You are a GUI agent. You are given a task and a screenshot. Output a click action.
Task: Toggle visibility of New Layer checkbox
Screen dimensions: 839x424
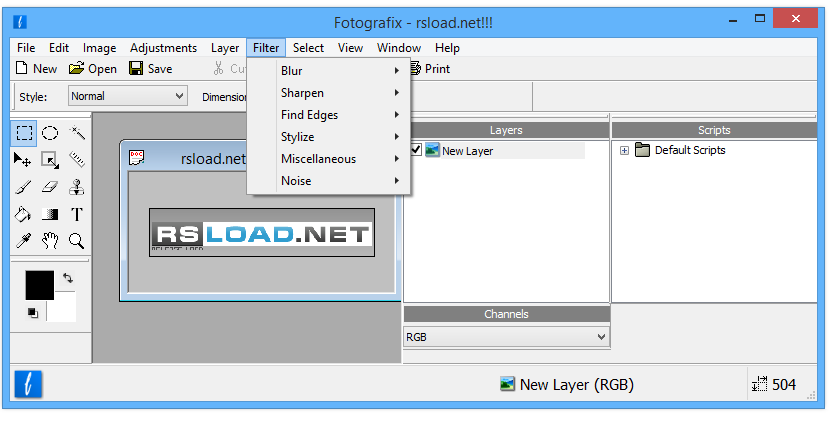[415, 150]
